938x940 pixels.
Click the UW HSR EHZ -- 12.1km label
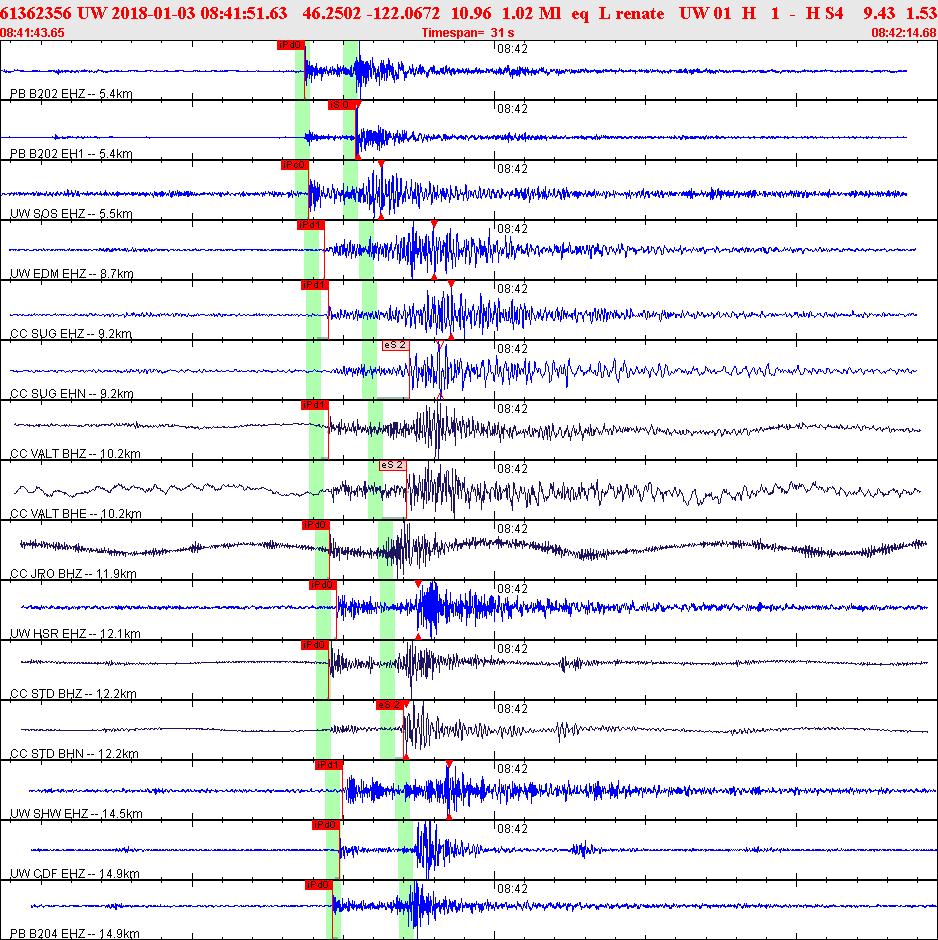coord(76,633)
